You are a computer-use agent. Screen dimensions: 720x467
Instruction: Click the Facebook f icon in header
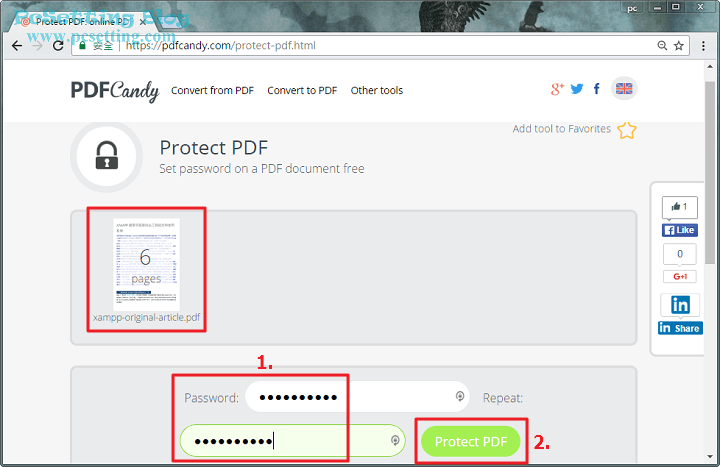click(596, 89)
